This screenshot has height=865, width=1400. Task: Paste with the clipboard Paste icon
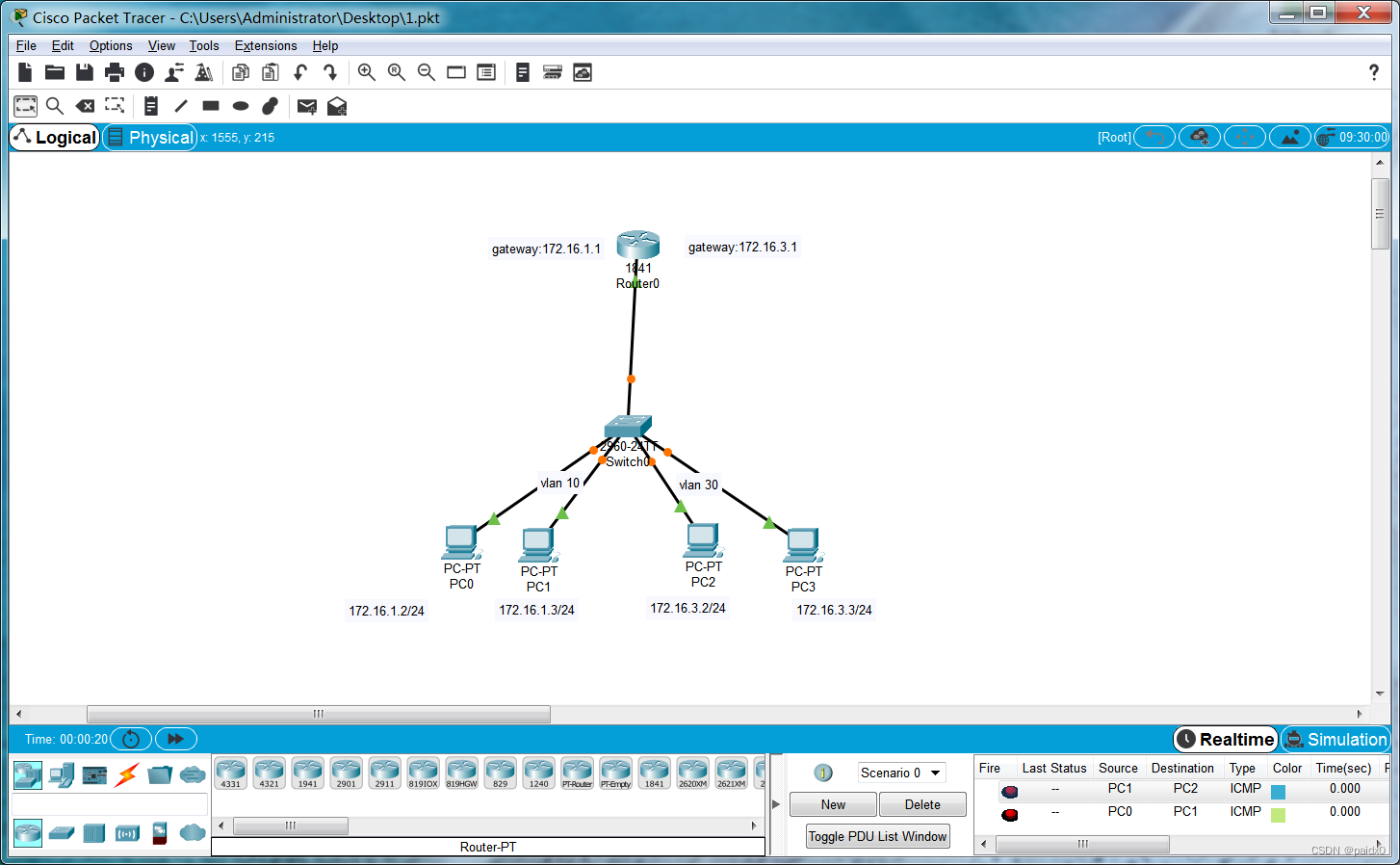click(x=271, y=72)
